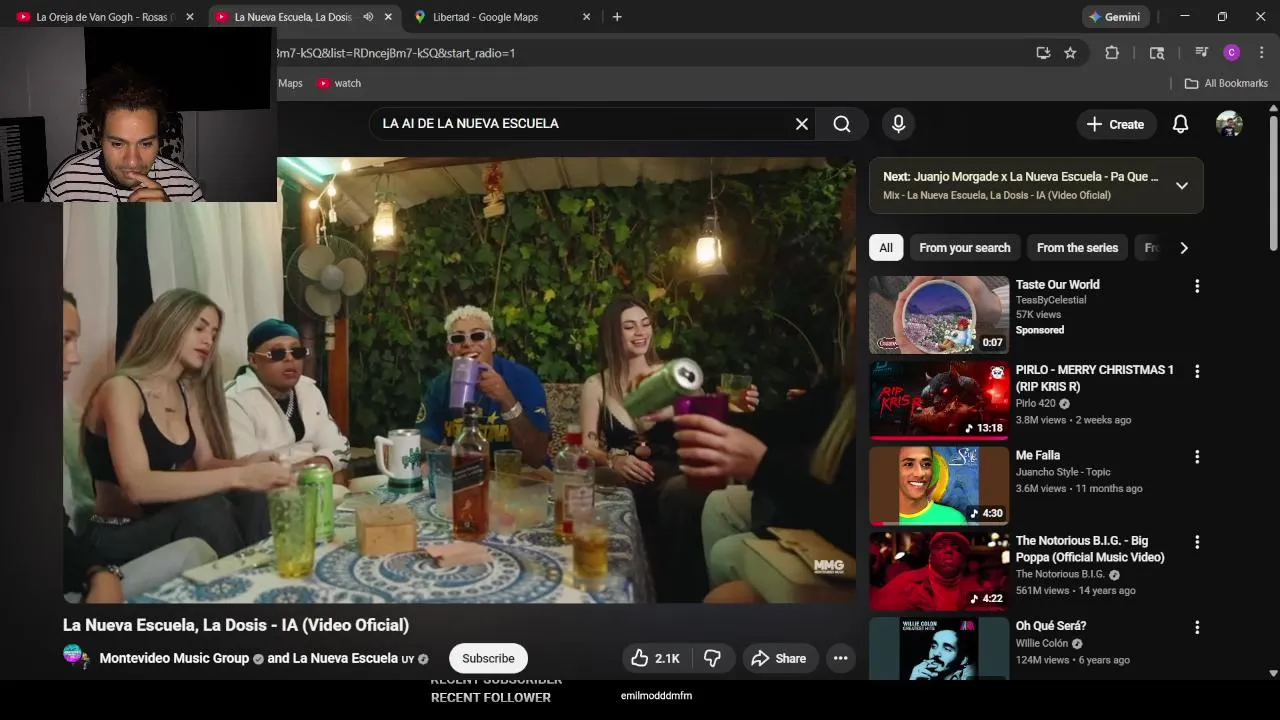The width and height of the screenshot is (1280, 720).
Task: Click video title La Nueva Escuela, La Dosis - IA
Action: pyautogui.click(x=236, y=625)
